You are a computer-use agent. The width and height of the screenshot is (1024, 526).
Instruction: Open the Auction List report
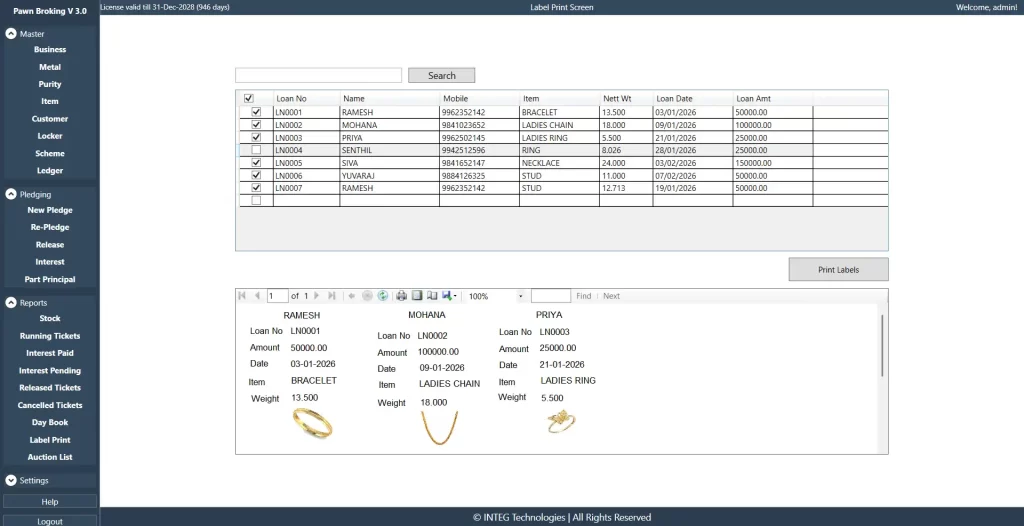[x=50, y=457]
